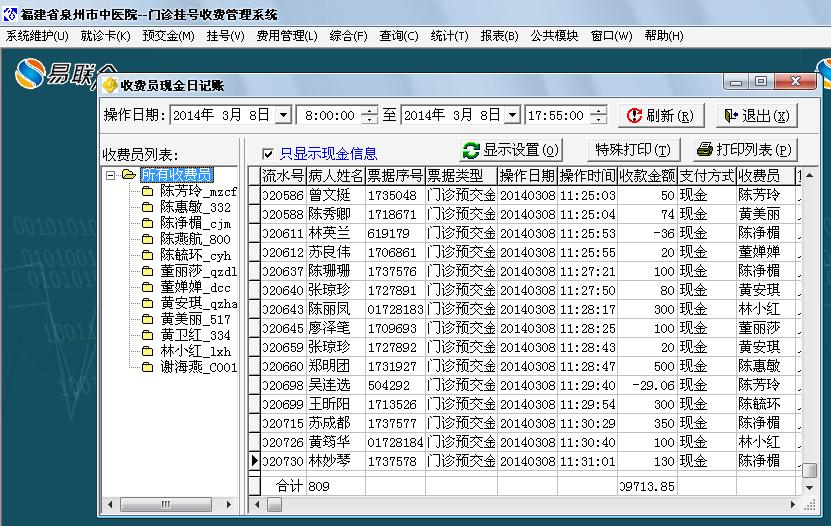Select cashier 黄卫红_334 in tree
The image size is (831, 526).
[196, 335]
